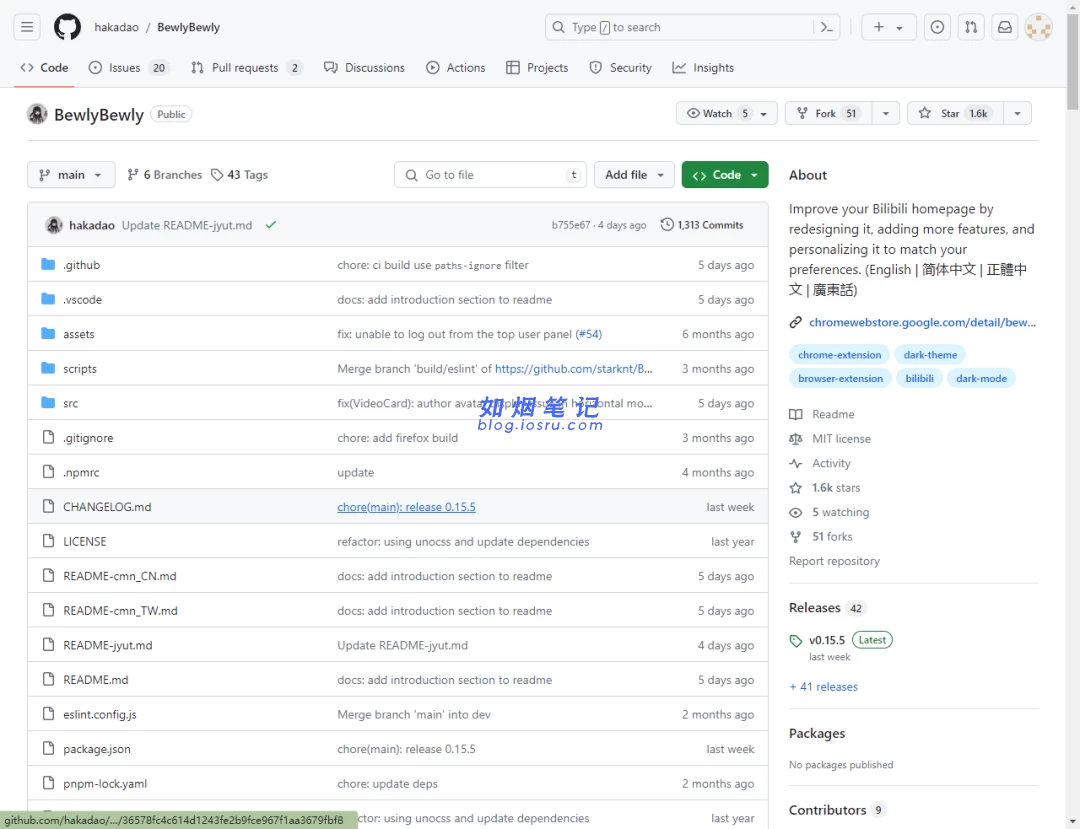This screenshot has height=829, width=1080.
Task: Open the package.json file
Action: [x=96, y=748]
